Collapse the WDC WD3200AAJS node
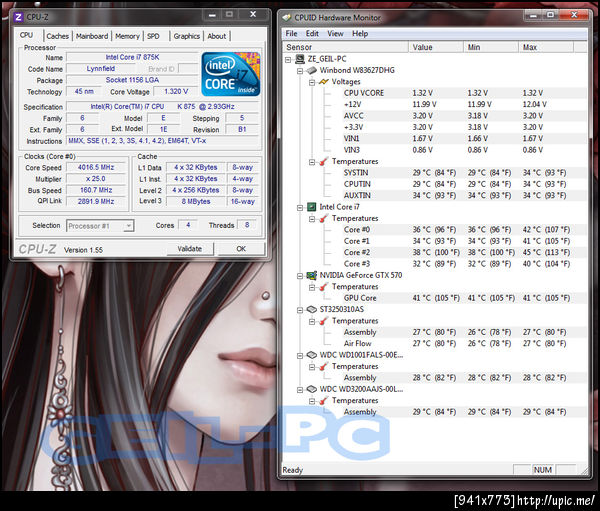 click(300, 390)
